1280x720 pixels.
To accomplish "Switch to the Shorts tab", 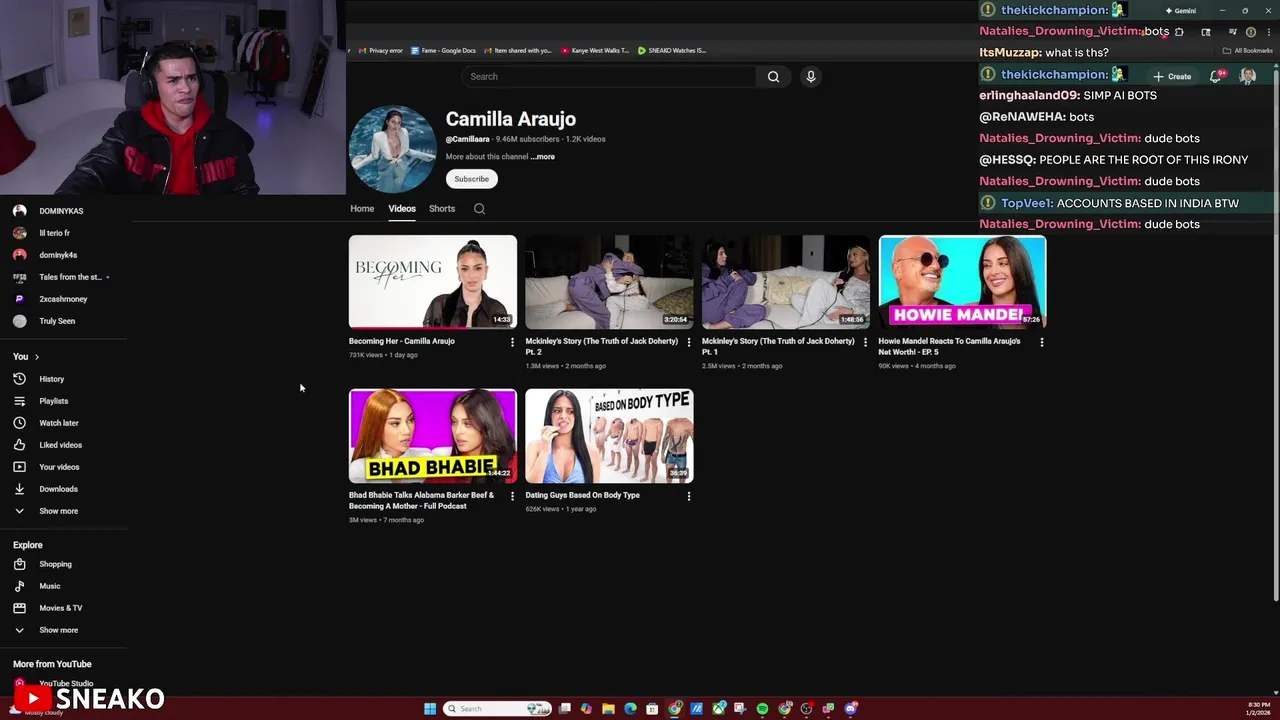I will point(442,209).
